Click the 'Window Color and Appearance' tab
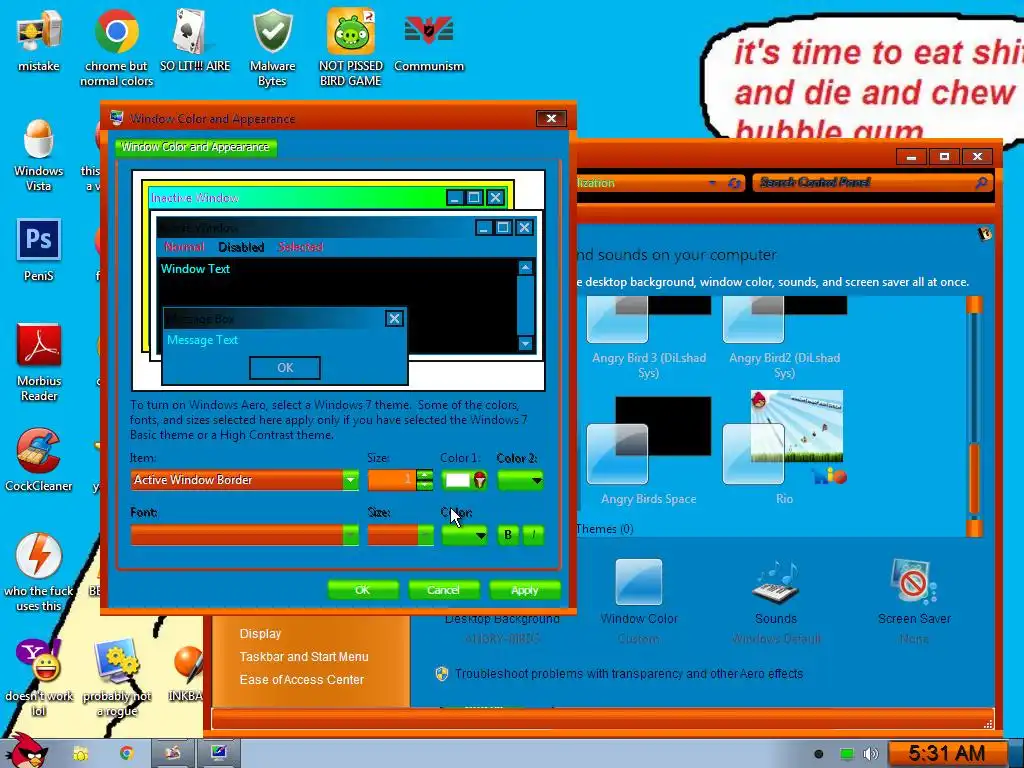Screen dimensions: 1024x768 196,147
